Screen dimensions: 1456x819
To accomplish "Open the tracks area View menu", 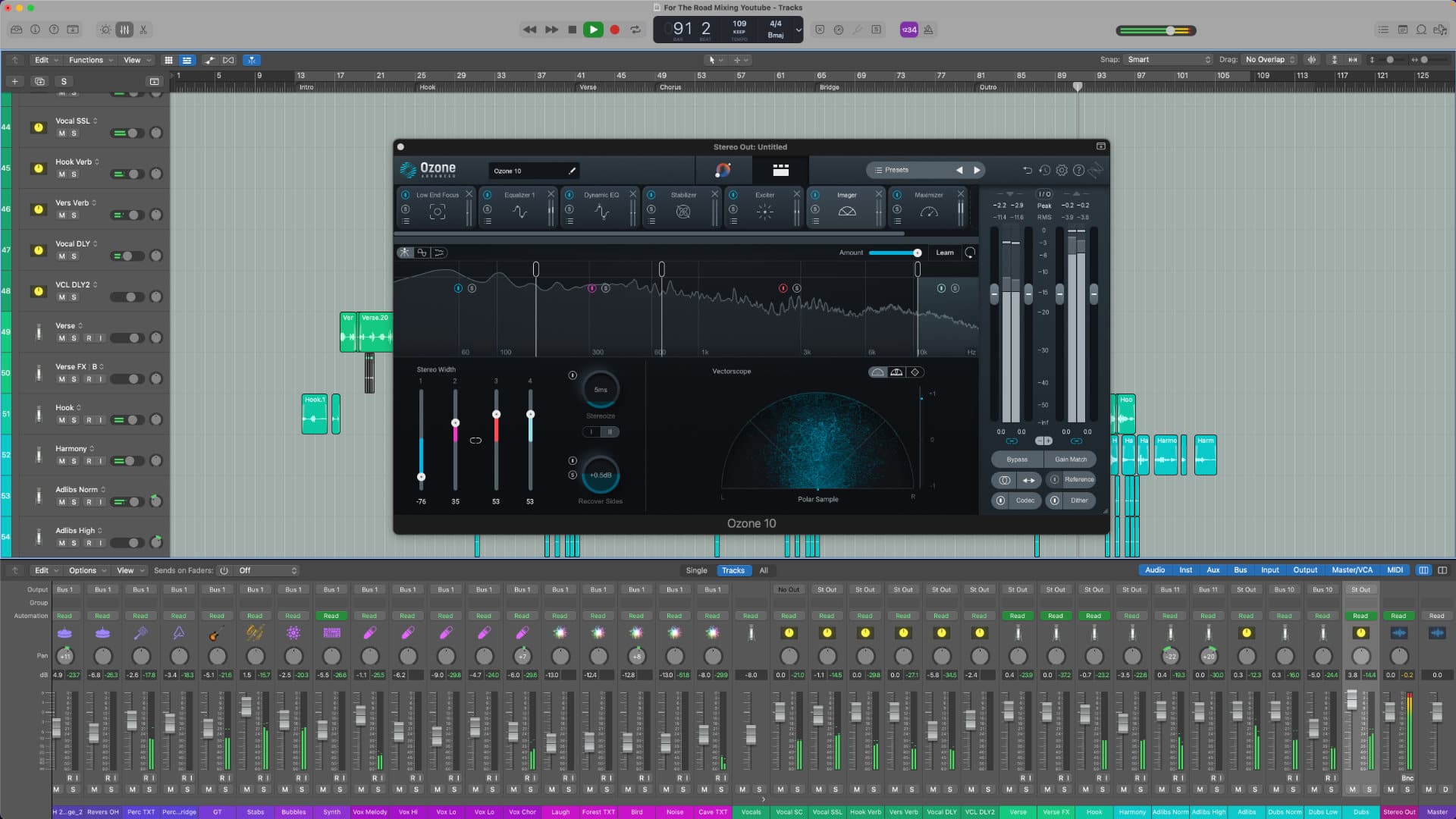I will click(136, 60).
